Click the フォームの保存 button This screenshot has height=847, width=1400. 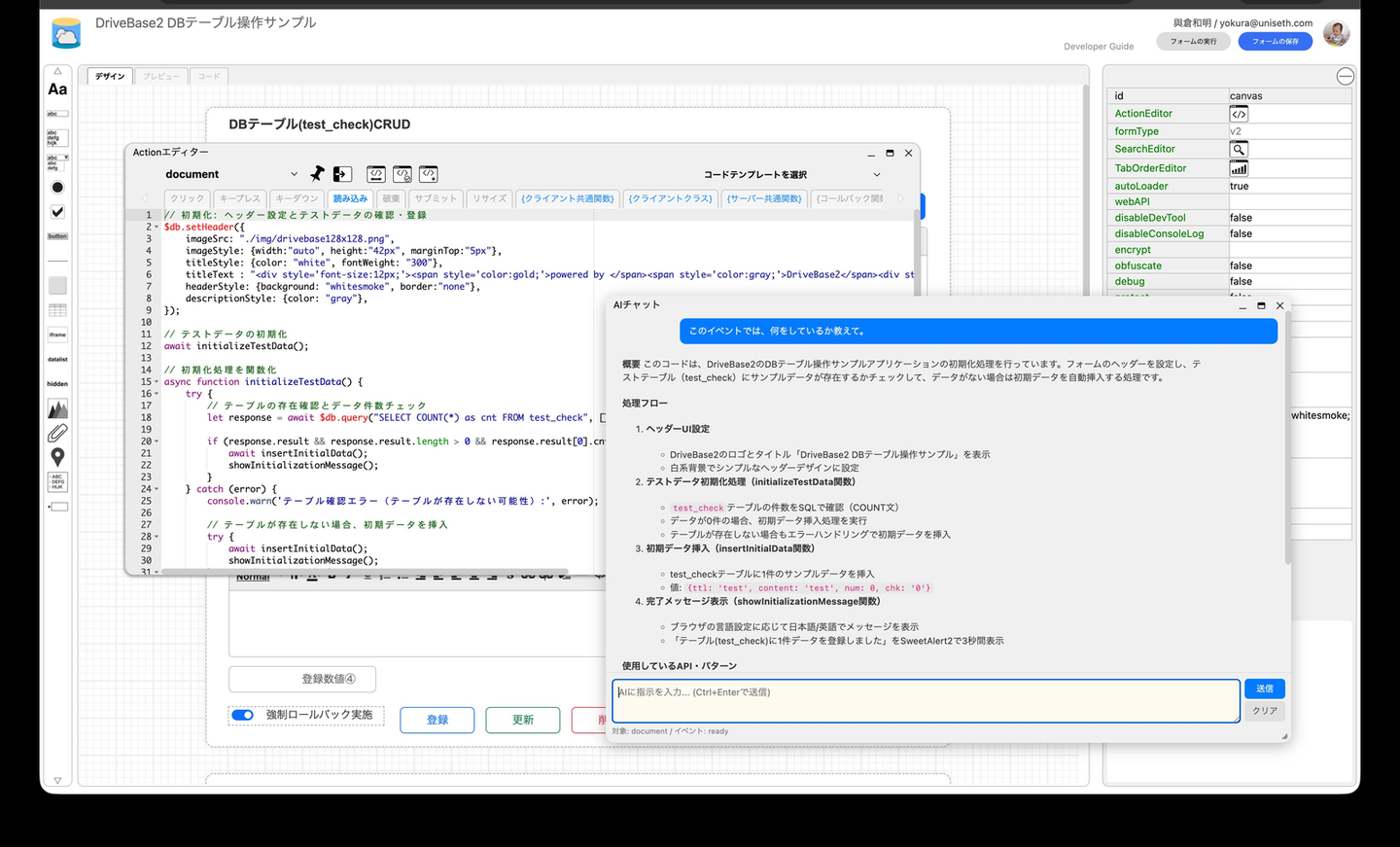point(1276,41)
